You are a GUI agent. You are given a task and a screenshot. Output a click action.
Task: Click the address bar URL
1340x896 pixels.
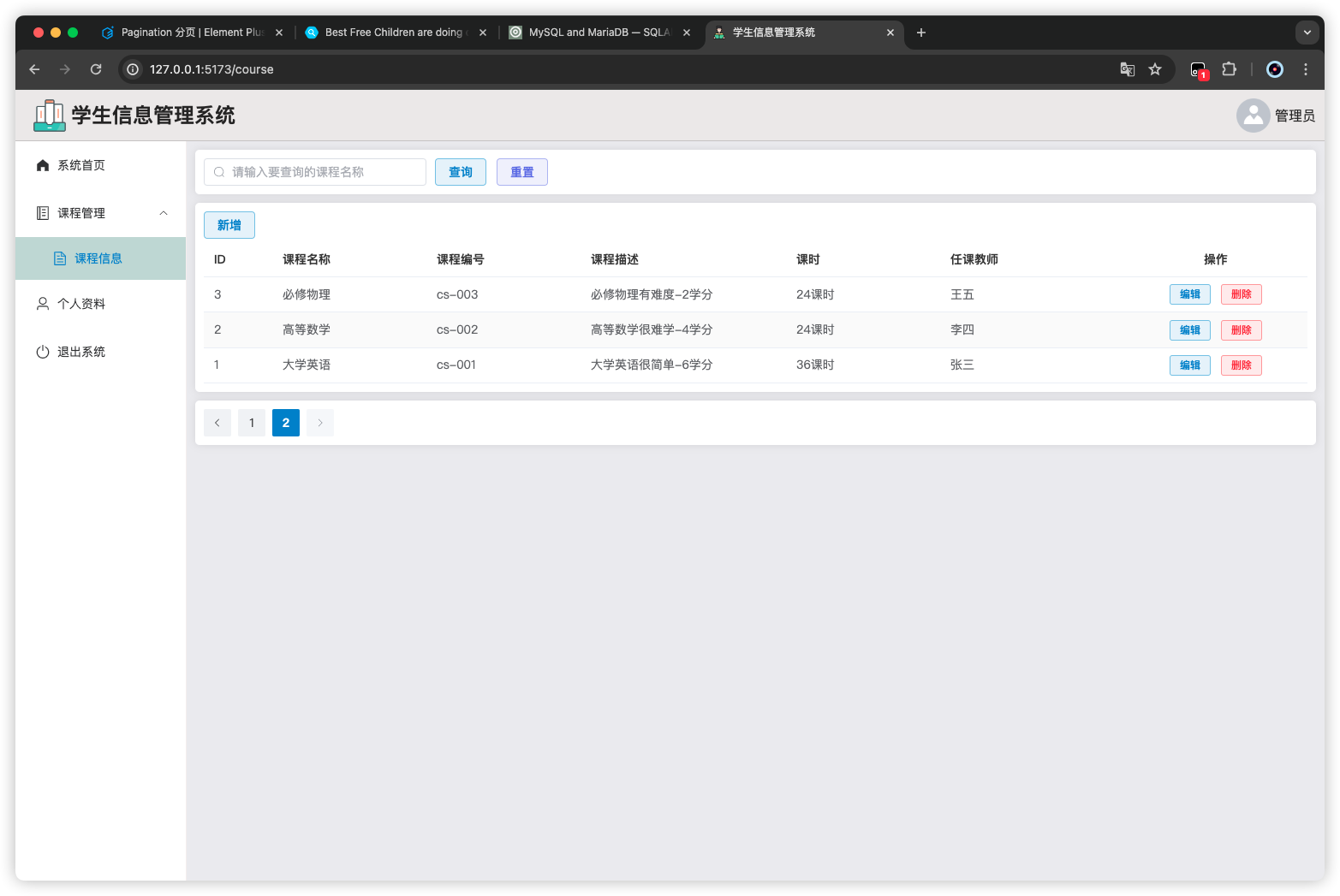tap(211, 69)
